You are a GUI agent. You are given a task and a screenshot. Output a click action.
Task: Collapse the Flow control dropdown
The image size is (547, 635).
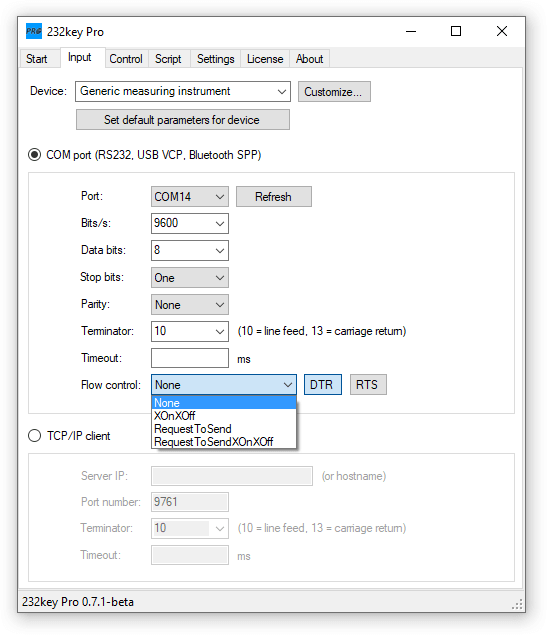pyautogui.click(x=224, y=384)
